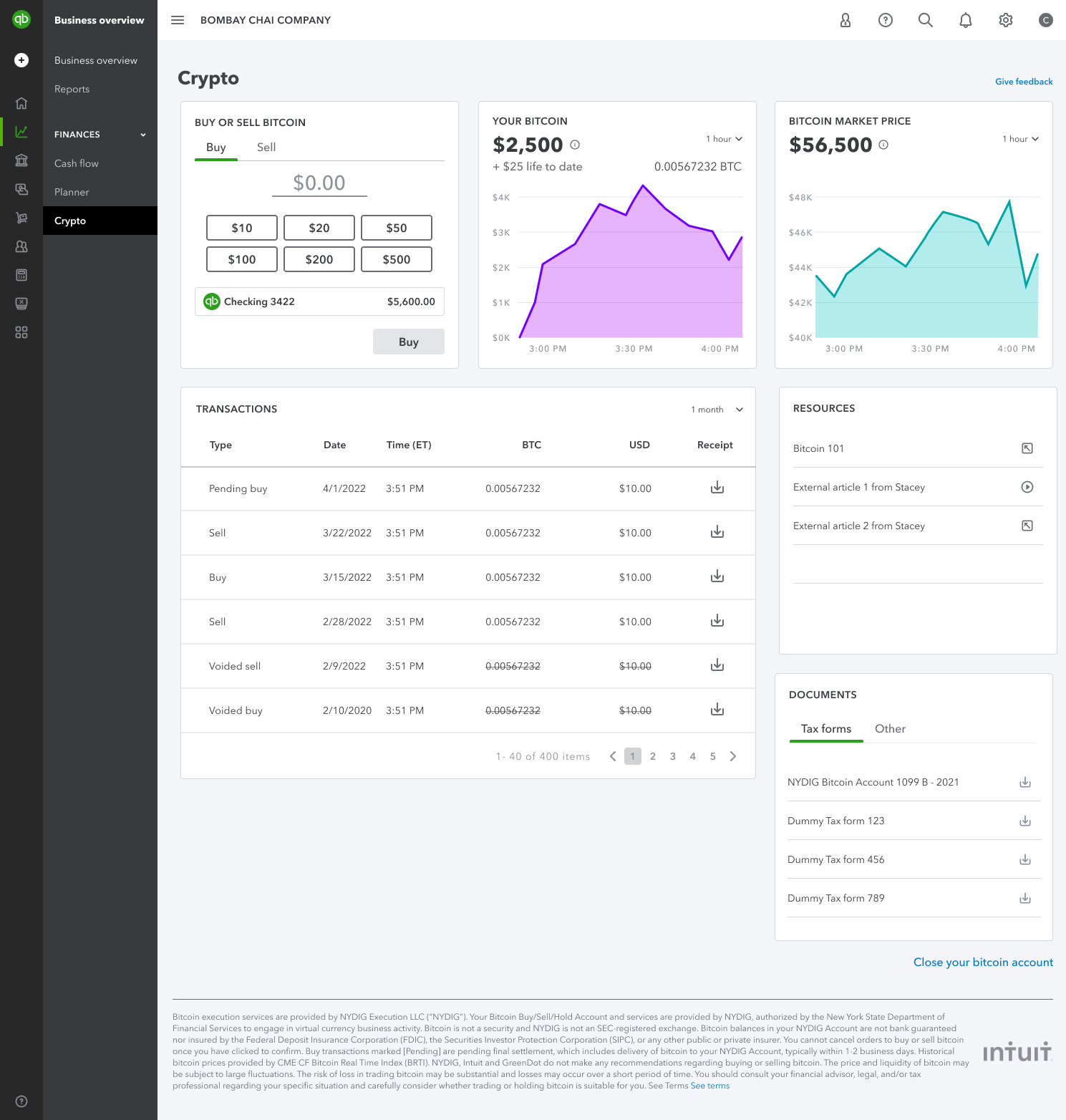Click the $0.00 amount input field

pos(319,183)
